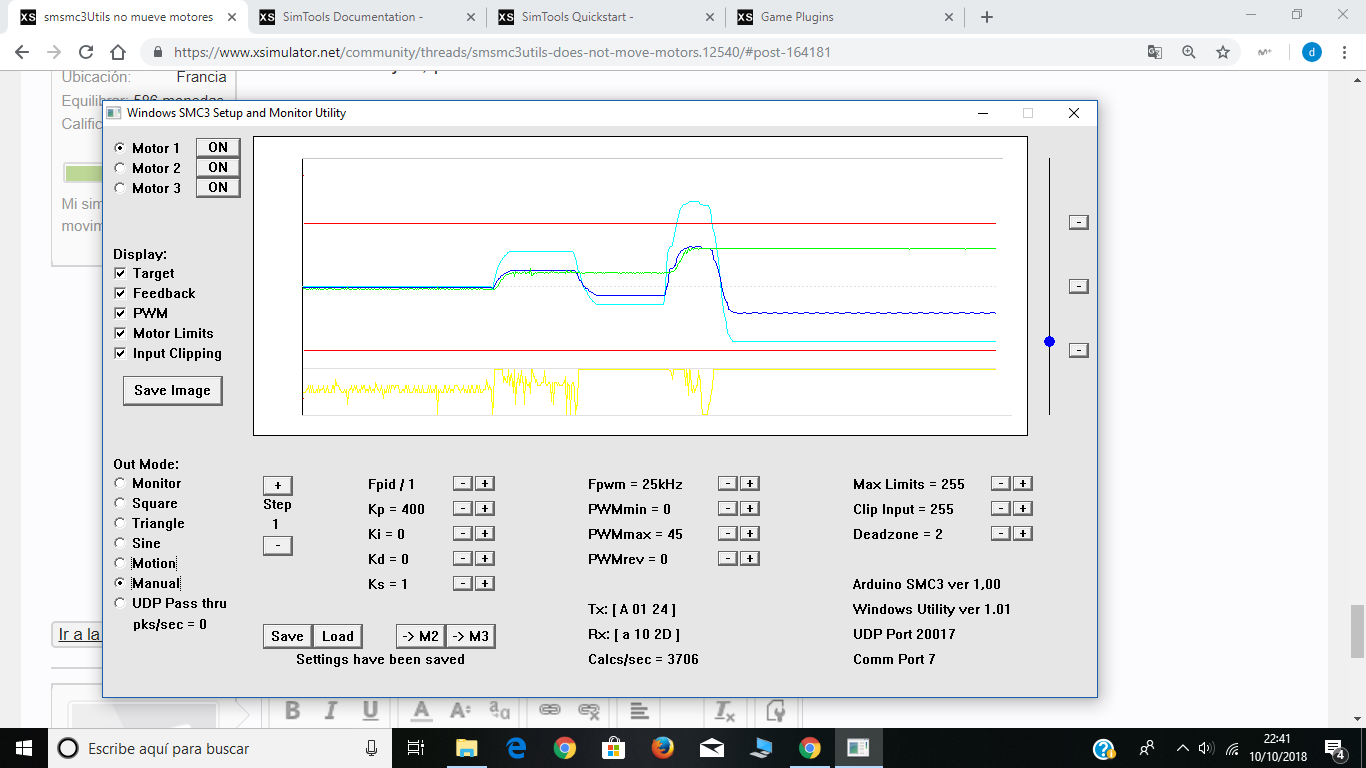
Task: Click the Load settings button
Action: point(338,636)
